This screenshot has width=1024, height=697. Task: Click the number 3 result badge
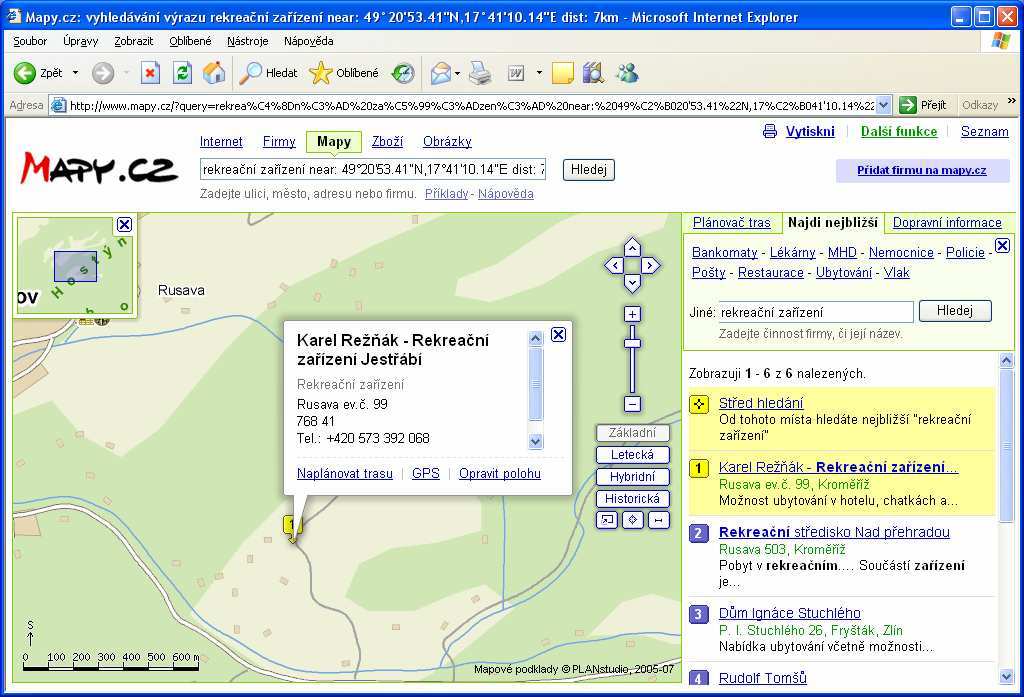(x=699, y=614)
